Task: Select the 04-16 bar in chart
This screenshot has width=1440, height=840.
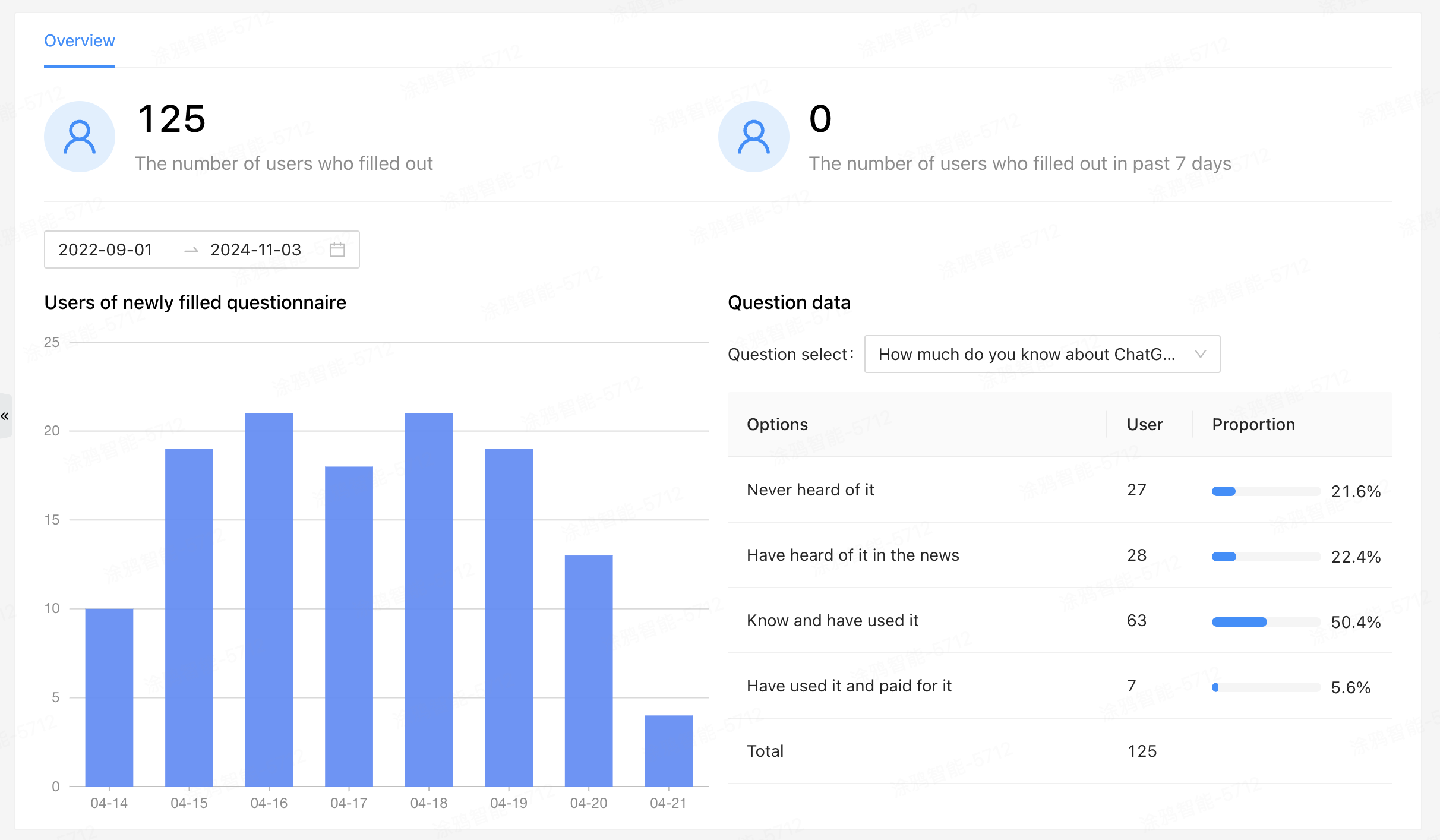Action: point(269,599)
